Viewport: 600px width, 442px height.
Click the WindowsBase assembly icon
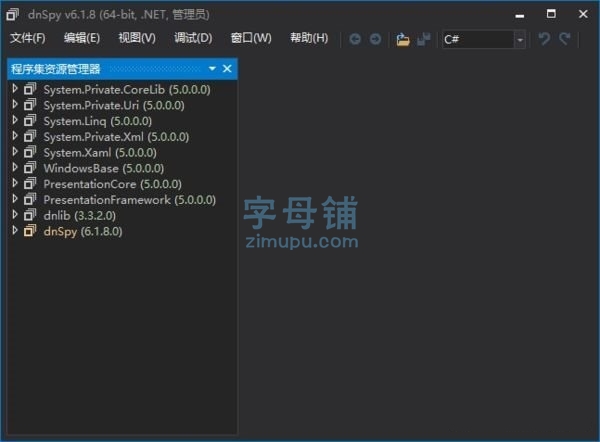coord(30,168)
